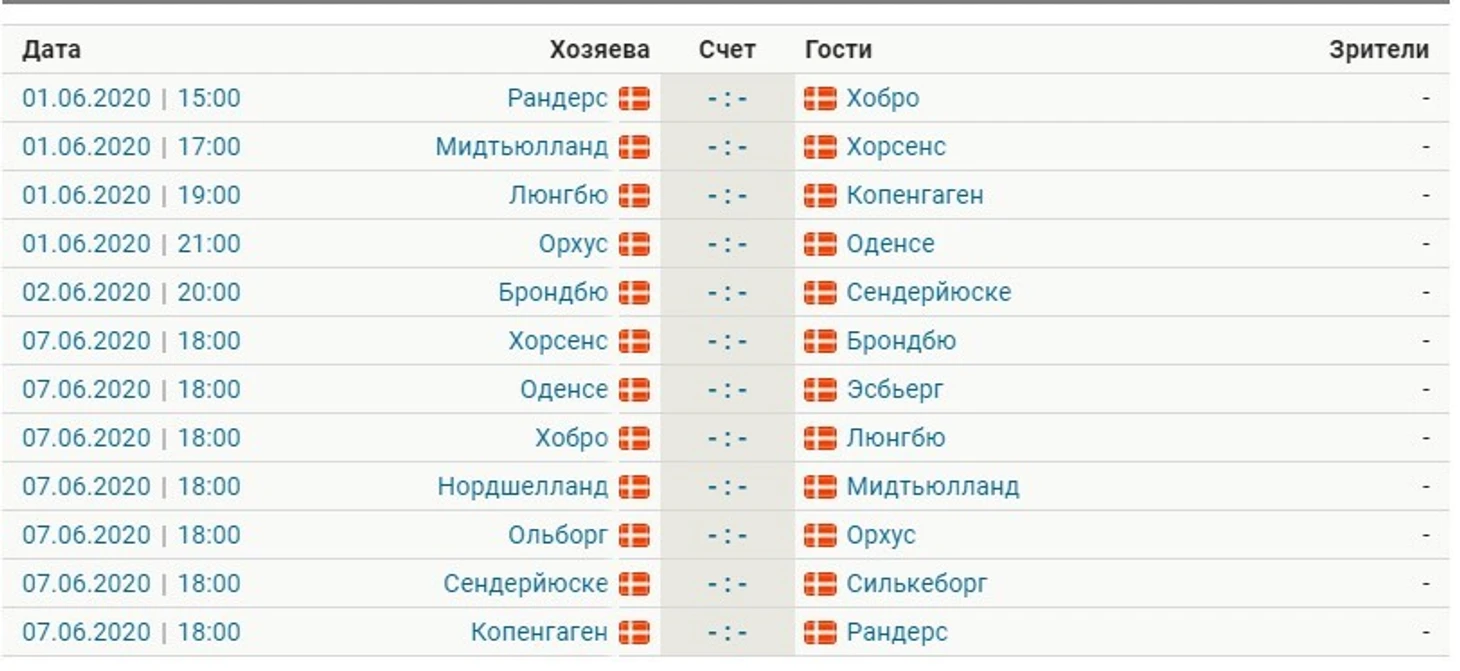
Task: Open home team Копенгаген in the last row
Action: (x=539, y=632)
